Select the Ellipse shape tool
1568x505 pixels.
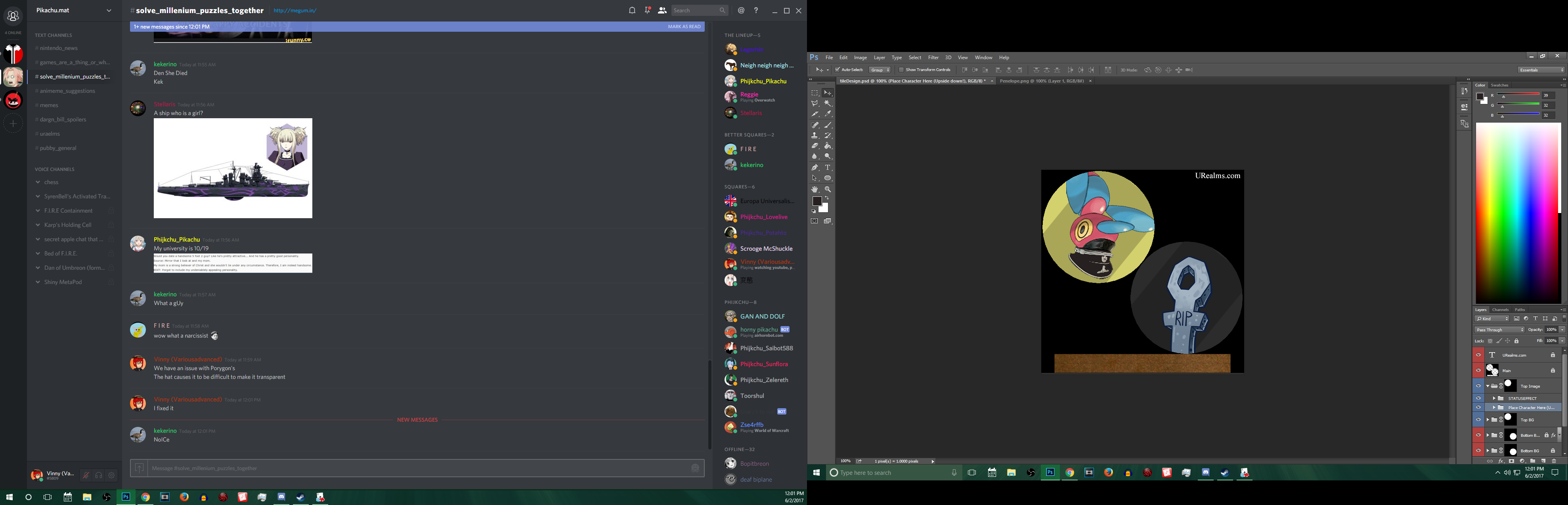pyautogui.click(x=828, y=179)
